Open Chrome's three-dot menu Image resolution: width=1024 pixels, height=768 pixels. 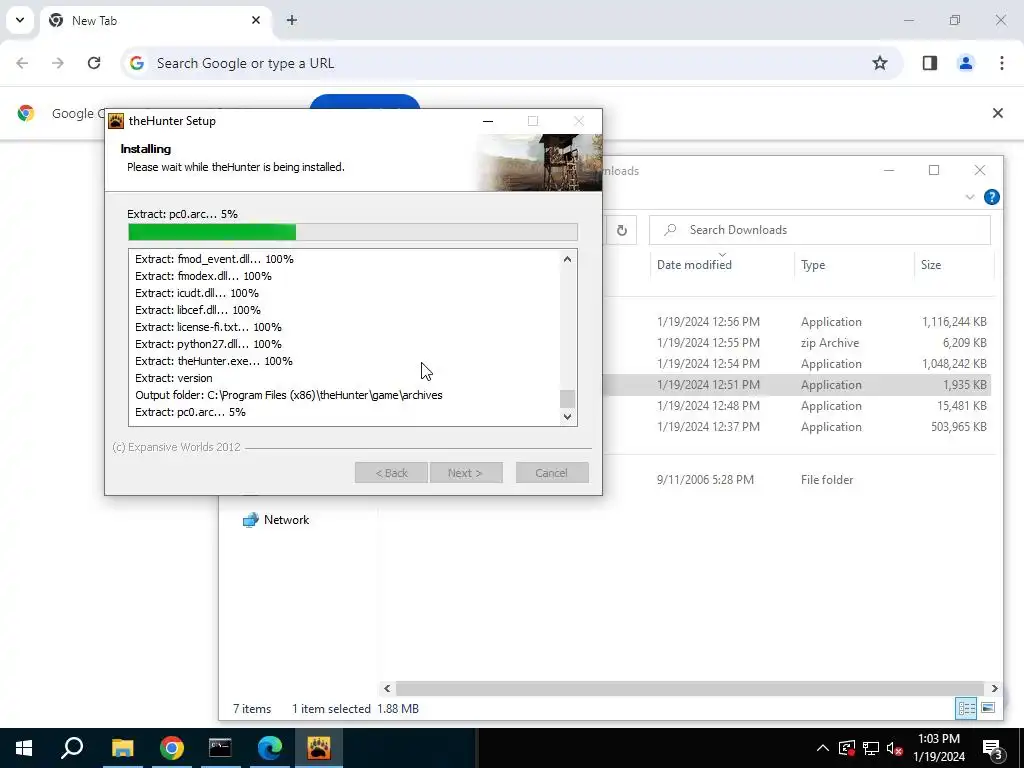coord(1001,63)
